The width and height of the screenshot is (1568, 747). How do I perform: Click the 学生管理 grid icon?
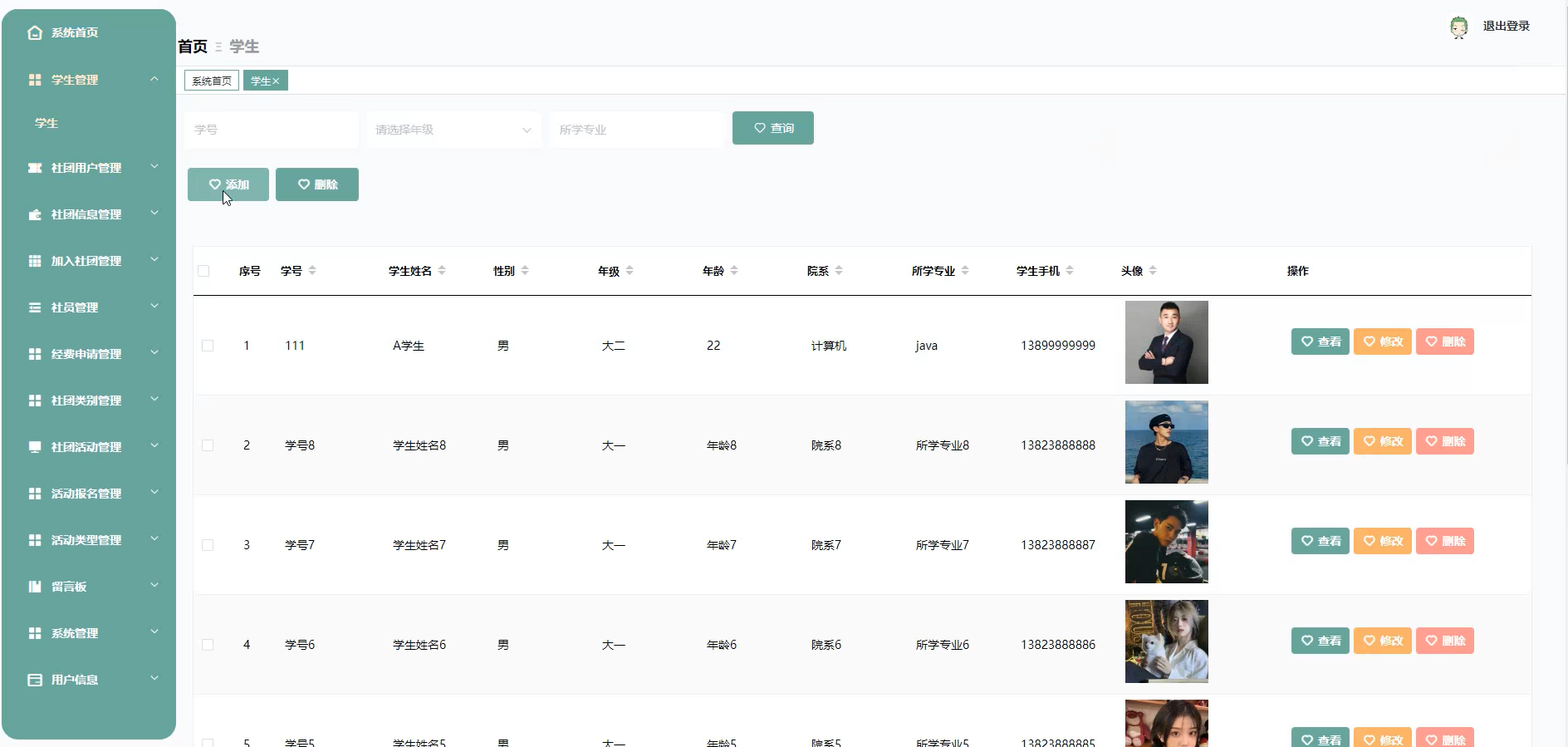pyautogui.click(x=35, y=80)
